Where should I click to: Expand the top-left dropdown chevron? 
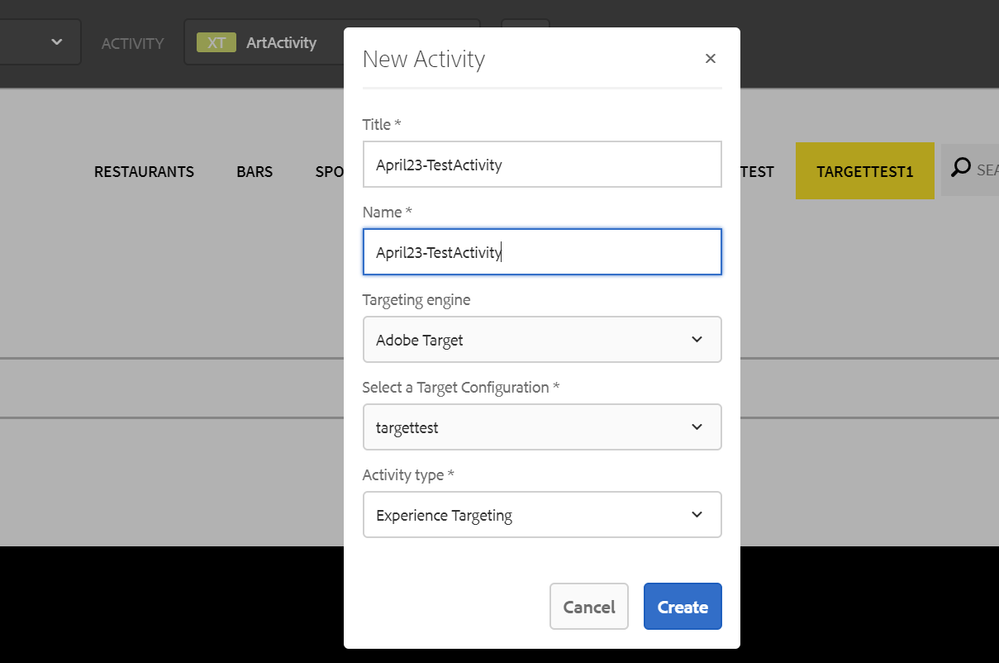point(57,42)
